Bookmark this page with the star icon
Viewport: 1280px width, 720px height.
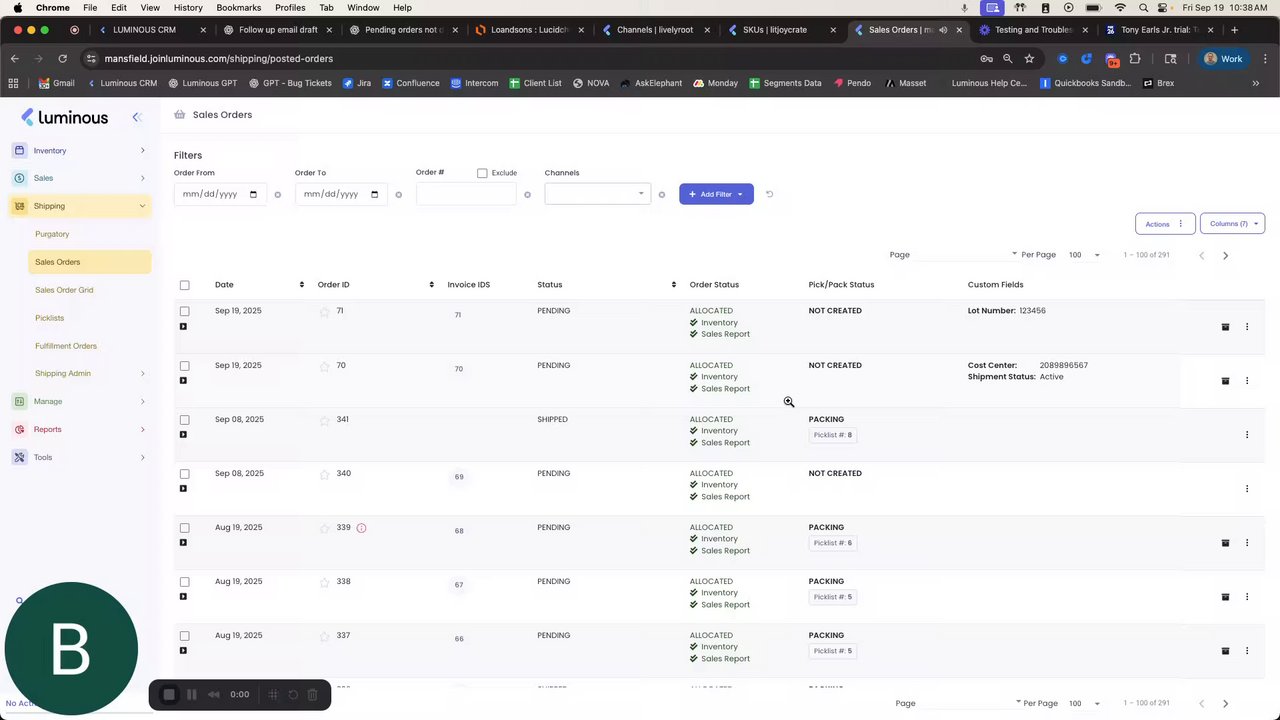1029,59
